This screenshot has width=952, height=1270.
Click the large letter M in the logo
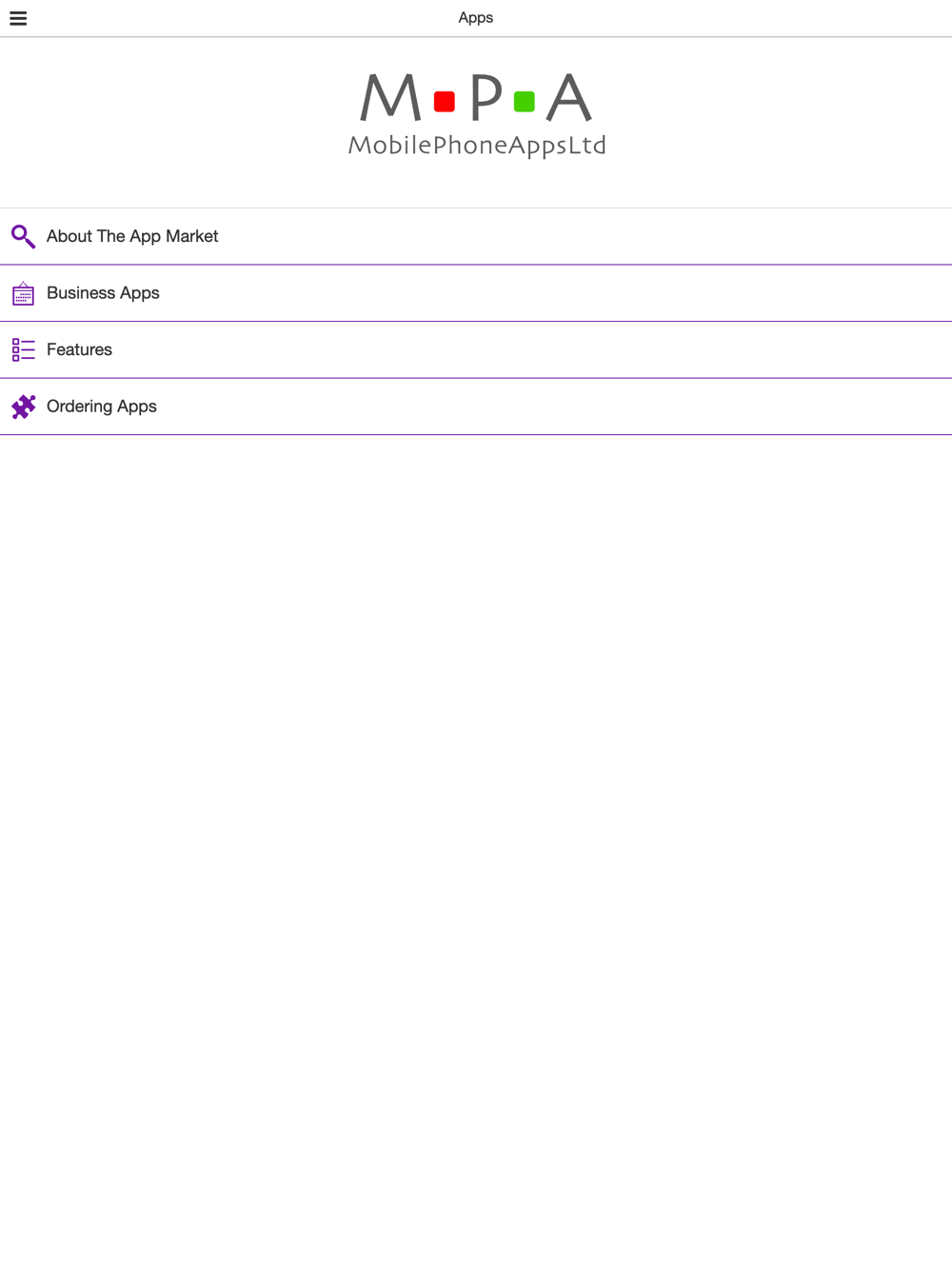pyautogui.click(x=390, y=98)
